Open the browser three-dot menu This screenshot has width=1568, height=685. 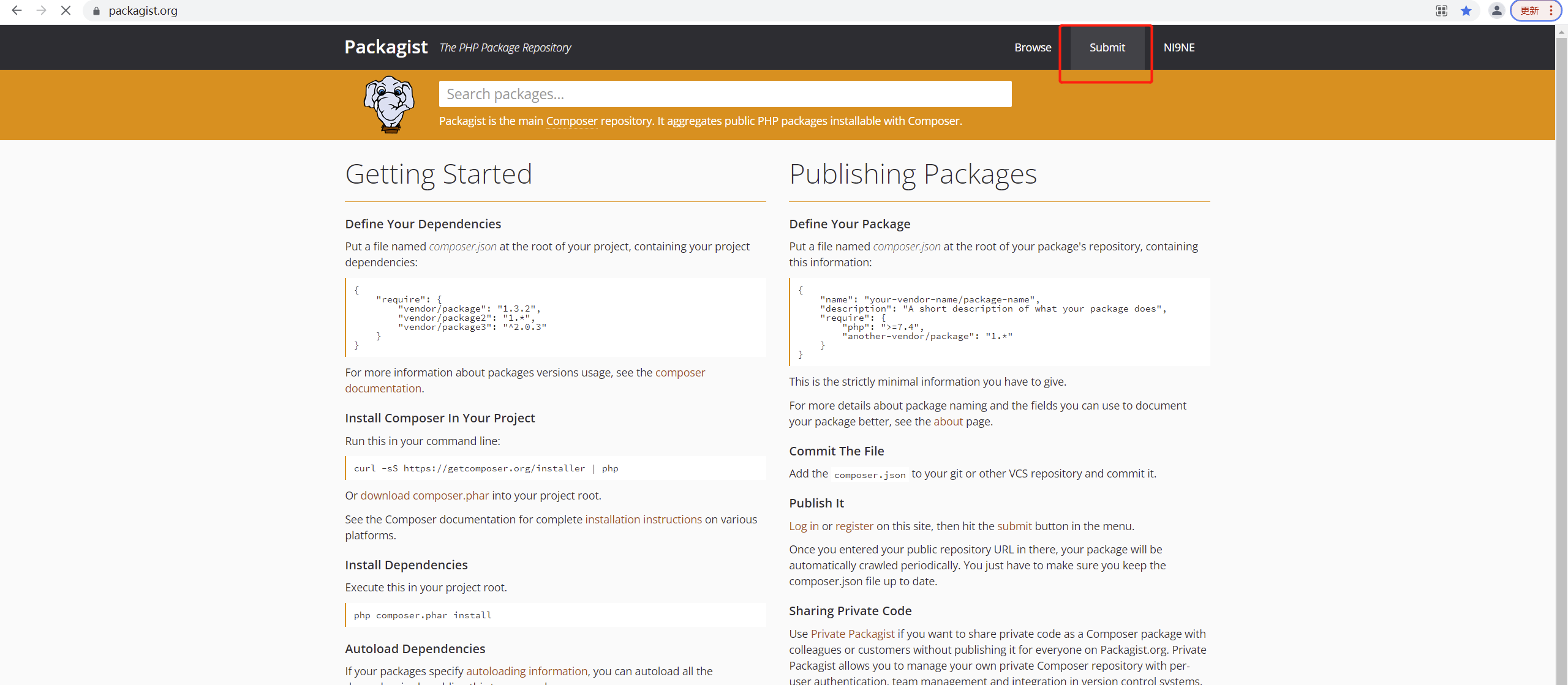click(x=1551, y=10)
